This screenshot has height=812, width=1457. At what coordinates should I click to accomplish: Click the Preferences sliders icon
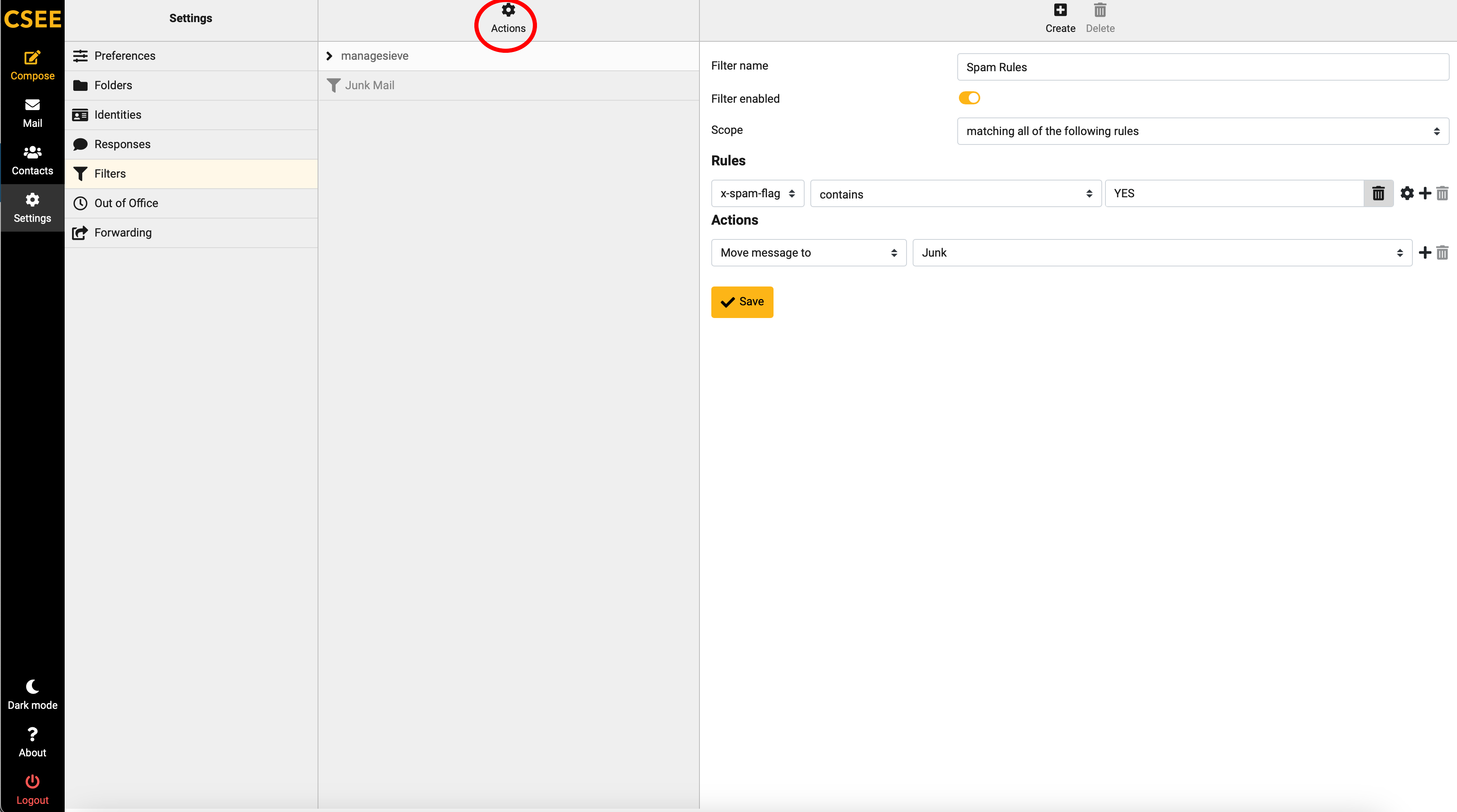pyautogui.click(x=80, y=56)
